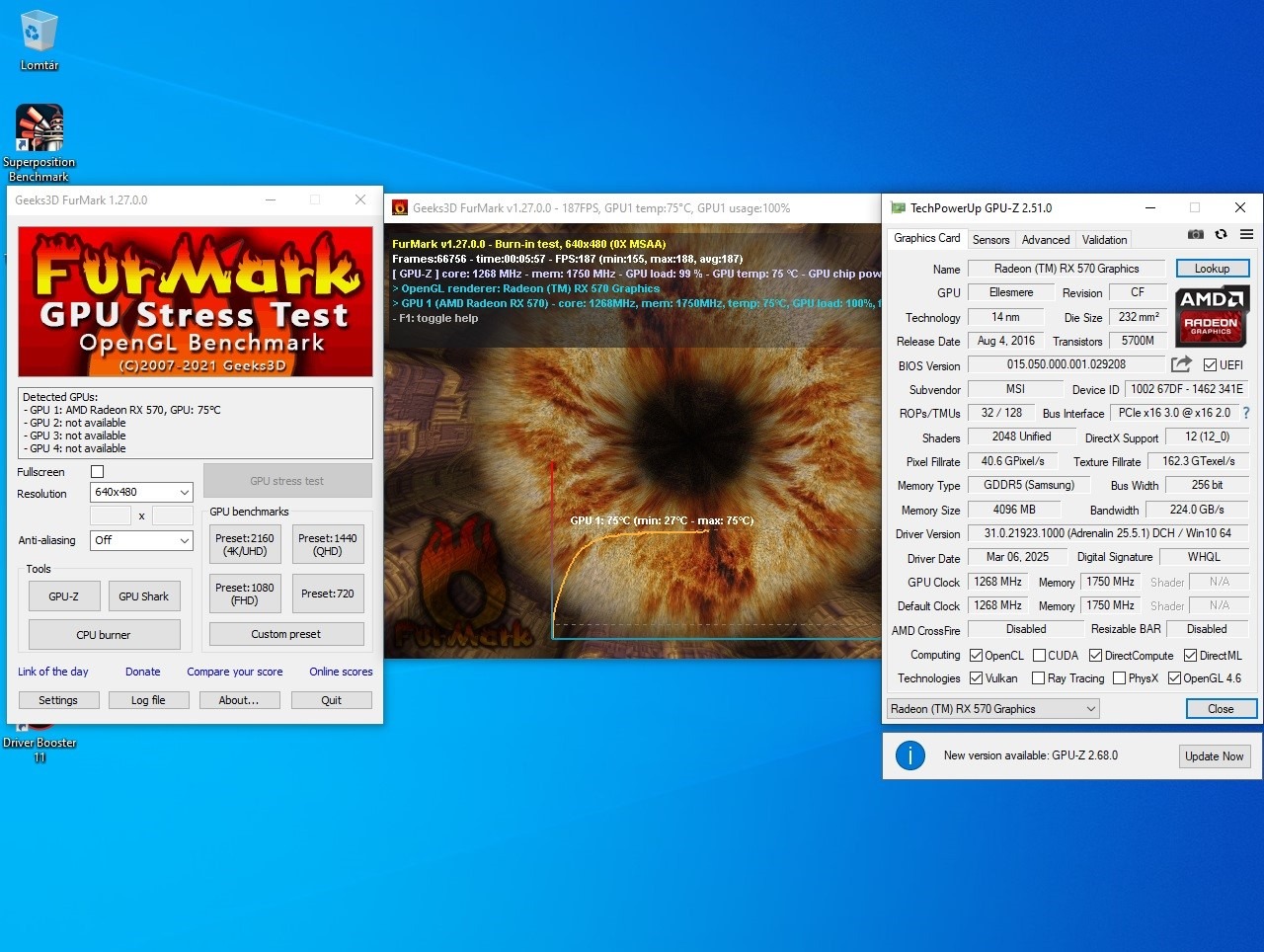This screenshot has height=952, width=1264.
Task: Click the Driver Version value field
Action: (x=1108, y=533)
